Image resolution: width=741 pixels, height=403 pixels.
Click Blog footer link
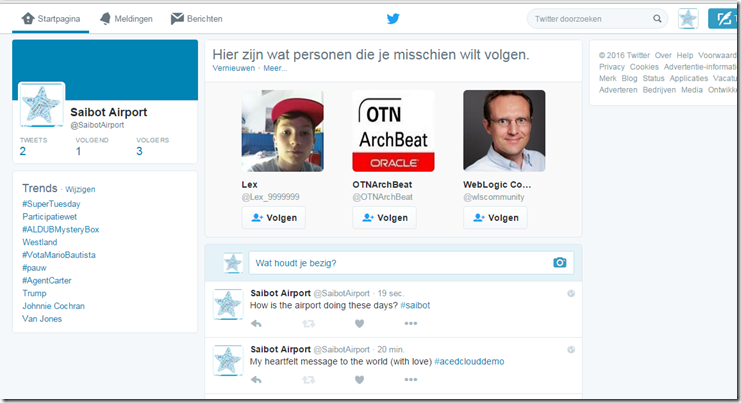[x=629, y=78]
